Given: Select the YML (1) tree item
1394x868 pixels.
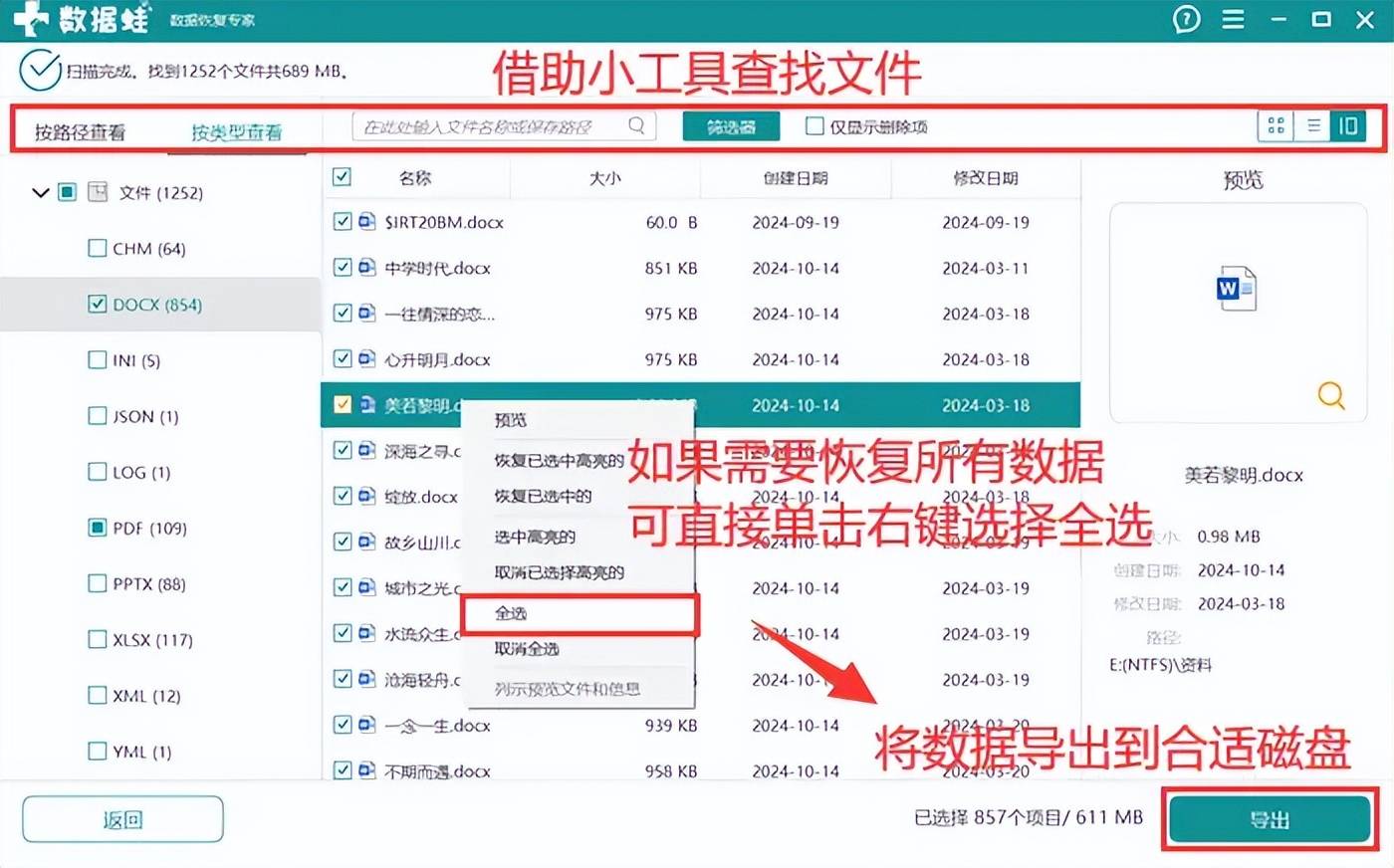Looking at the screenshot, I should 141,752.
